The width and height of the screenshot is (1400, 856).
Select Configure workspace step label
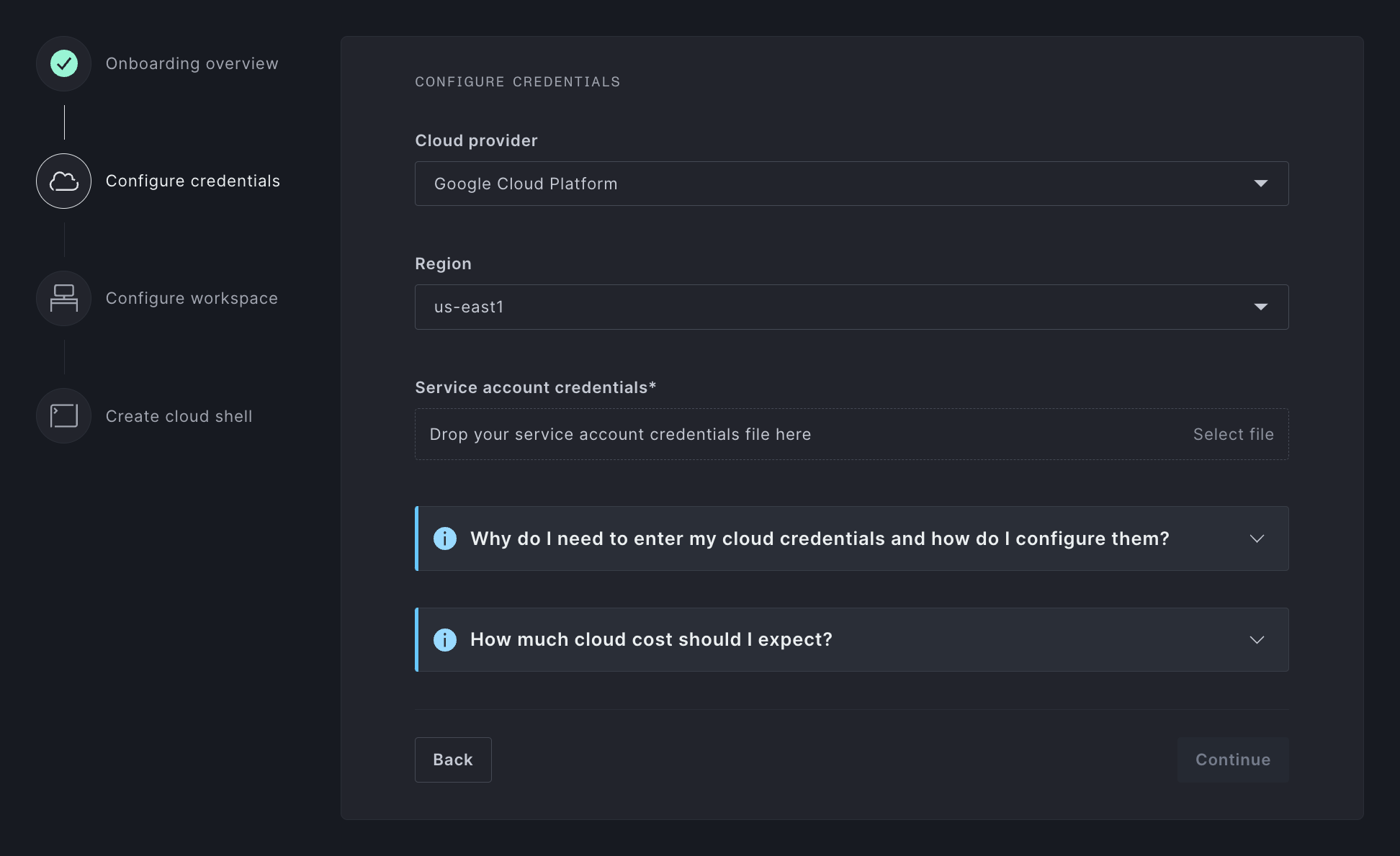(x=192, y=298)
